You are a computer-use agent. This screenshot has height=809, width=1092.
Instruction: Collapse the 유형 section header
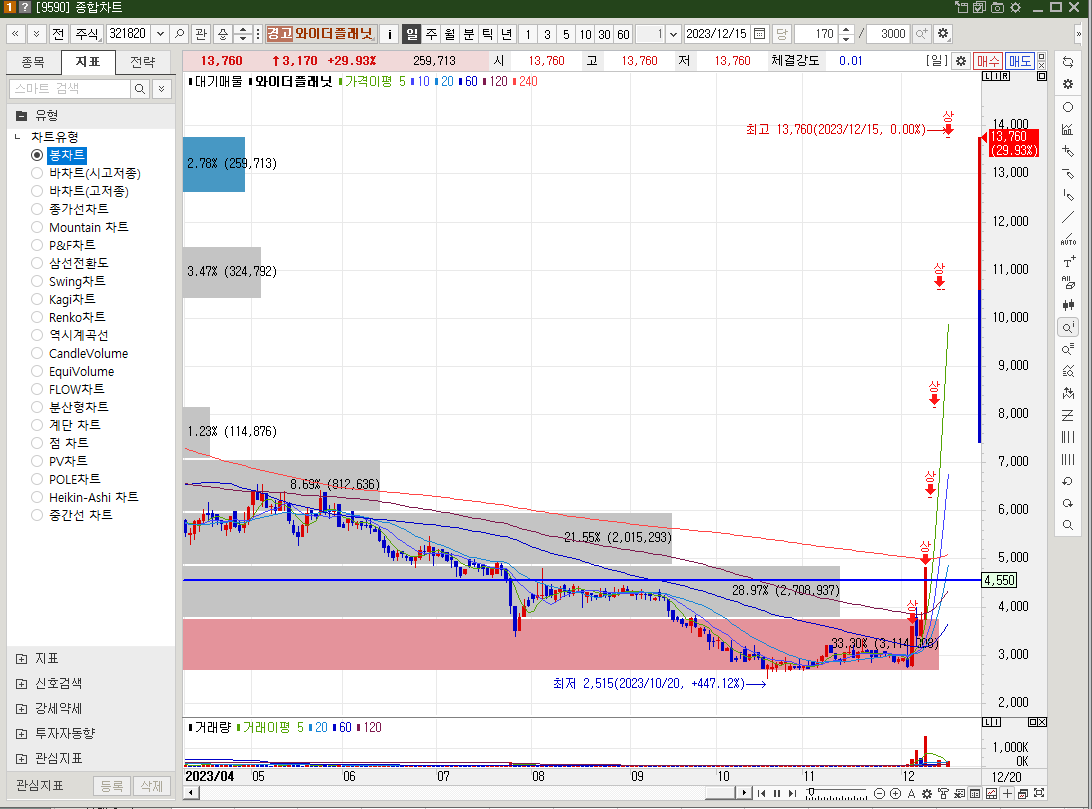22,116
